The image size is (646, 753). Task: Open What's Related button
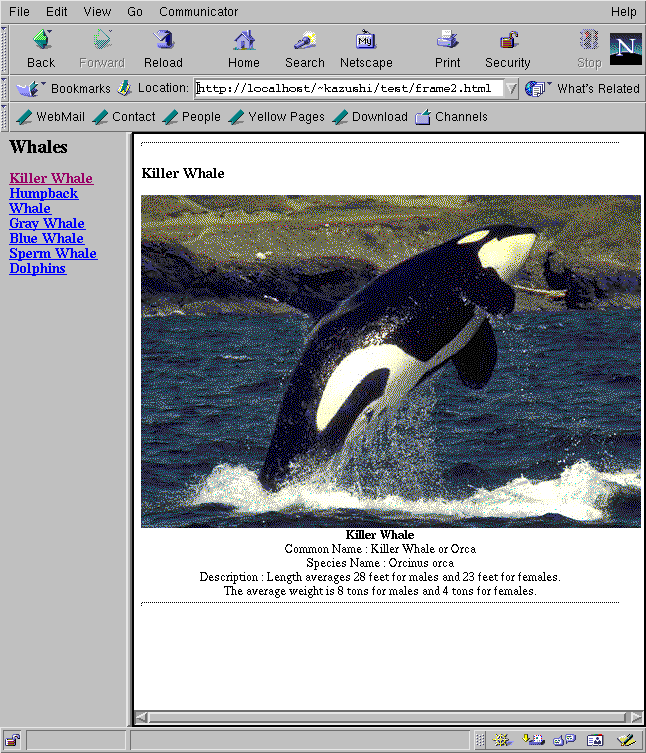[x=582, y=89]
